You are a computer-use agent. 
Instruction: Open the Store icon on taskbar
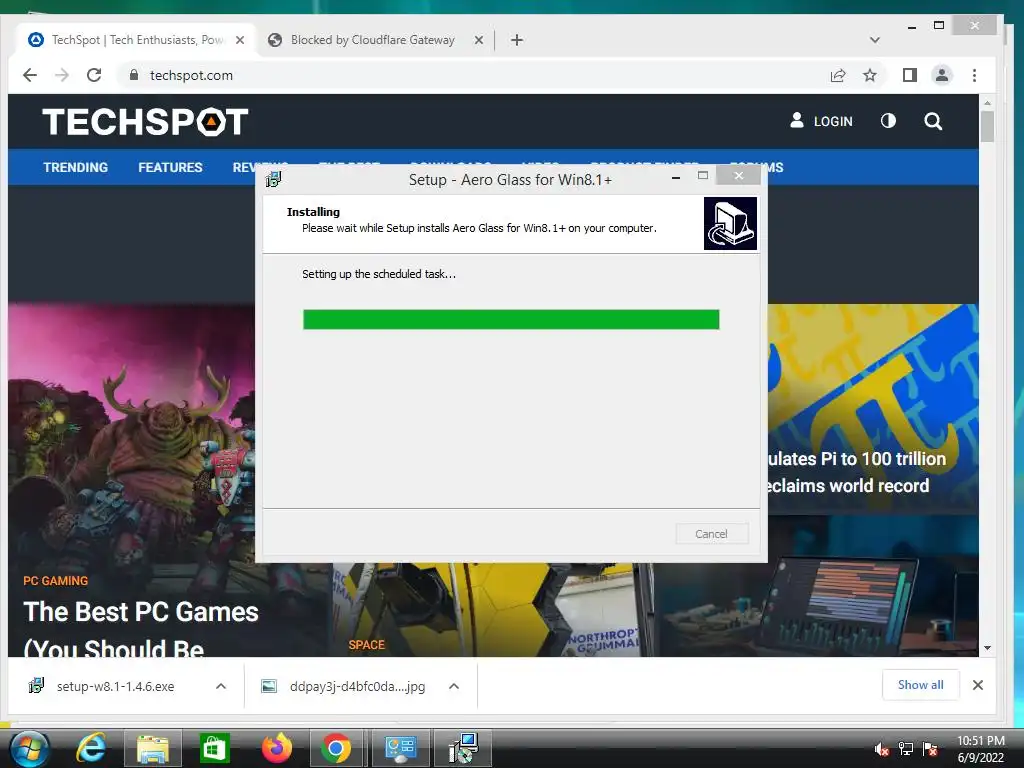coord(214,748)
